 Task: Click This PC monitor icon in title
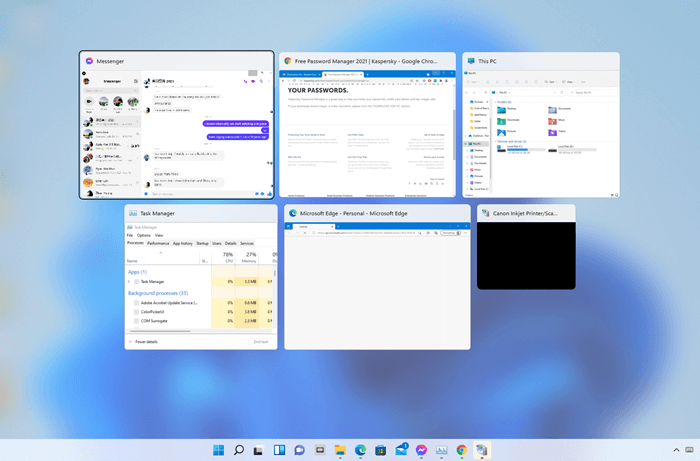point(471,61)
